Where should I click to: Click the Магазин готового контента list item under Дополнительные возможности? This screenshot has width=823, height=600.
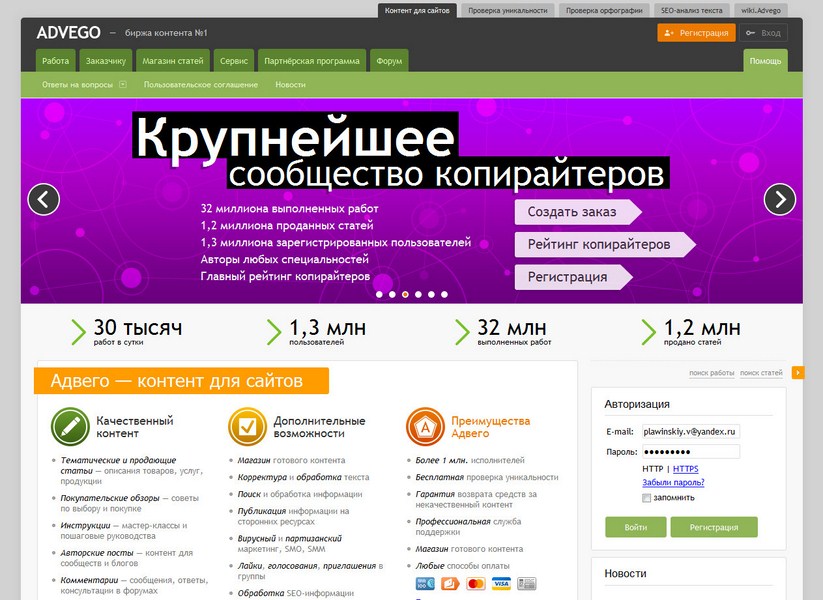[x=291, y=460]
